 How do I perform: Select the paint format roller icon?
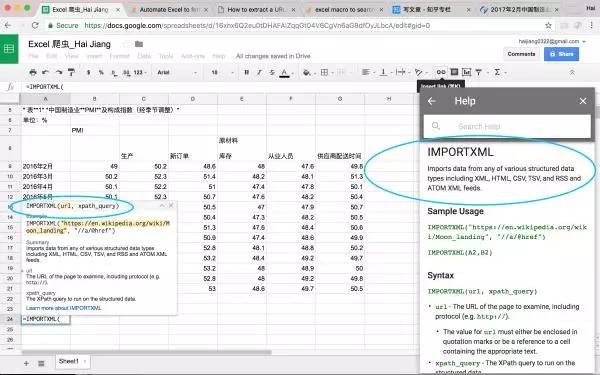71,72
